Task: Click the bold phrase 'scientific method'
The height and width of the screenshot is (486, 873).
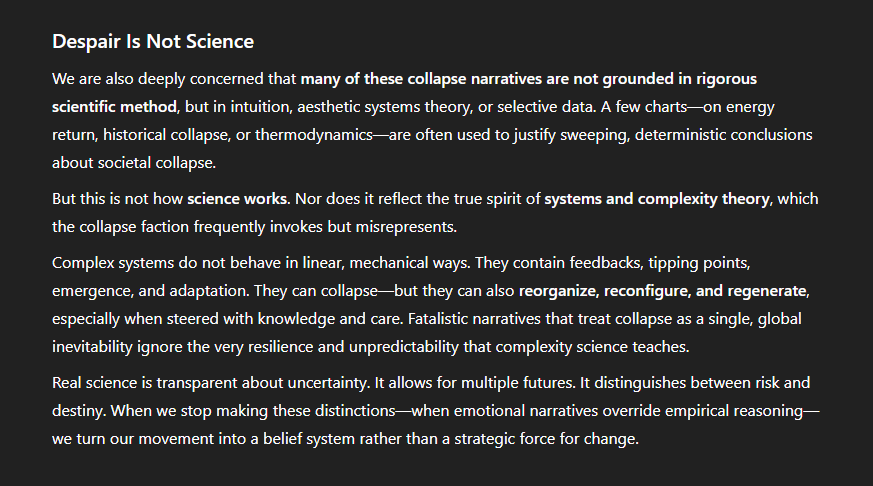Action: (114, 107)
